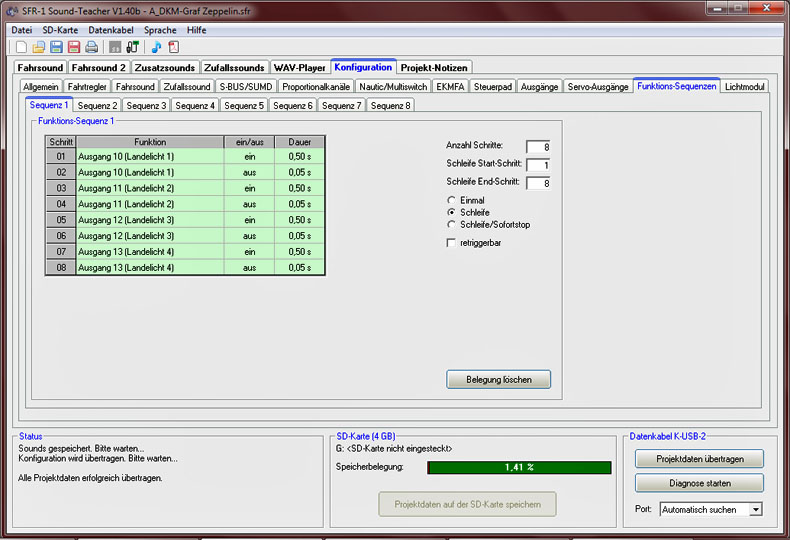Enable the retriggerbar checkbox

point(451,243)
